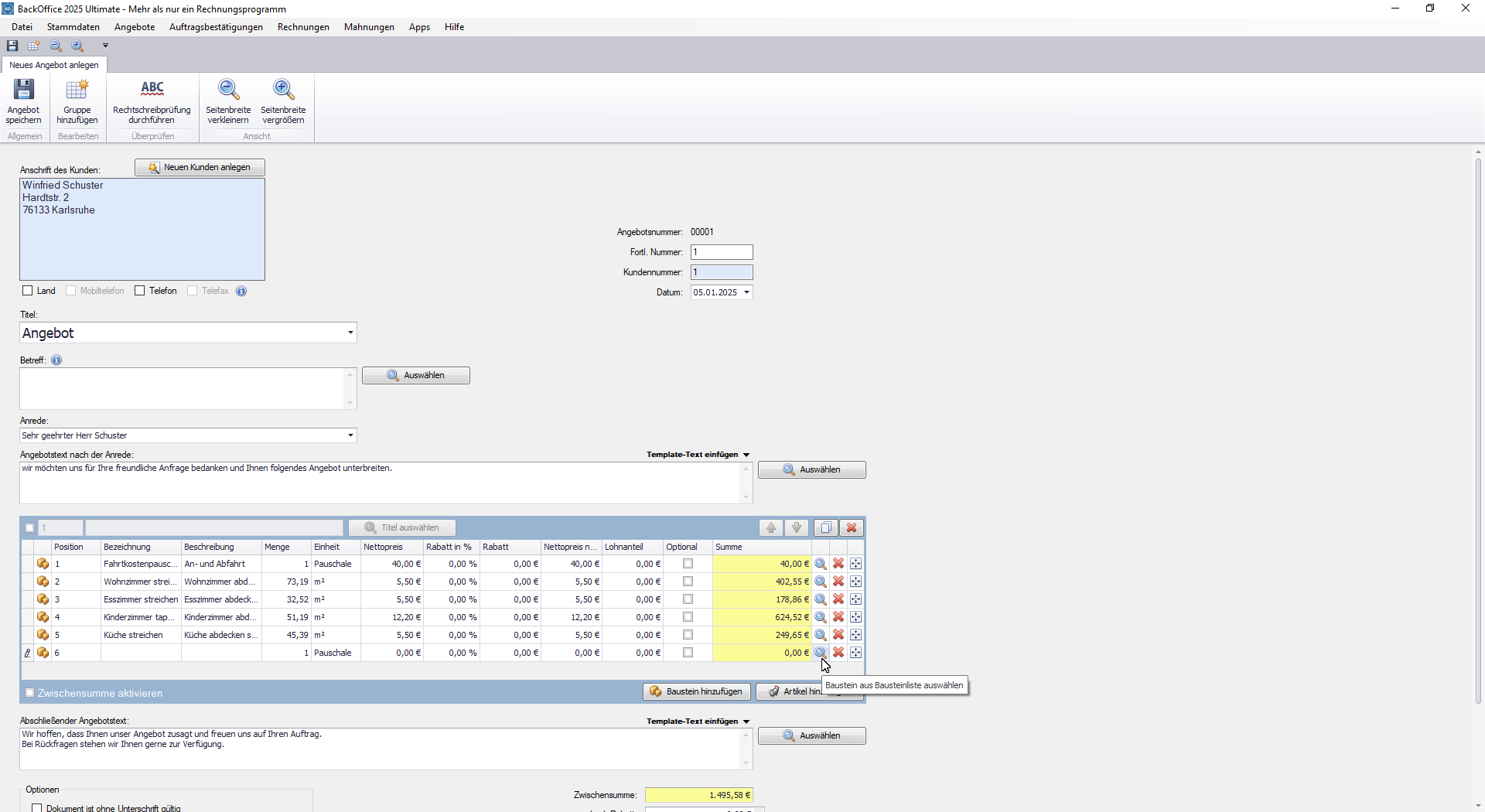
Task: Click Auswählen next to the closing Angebotstext
Action: 812,735
